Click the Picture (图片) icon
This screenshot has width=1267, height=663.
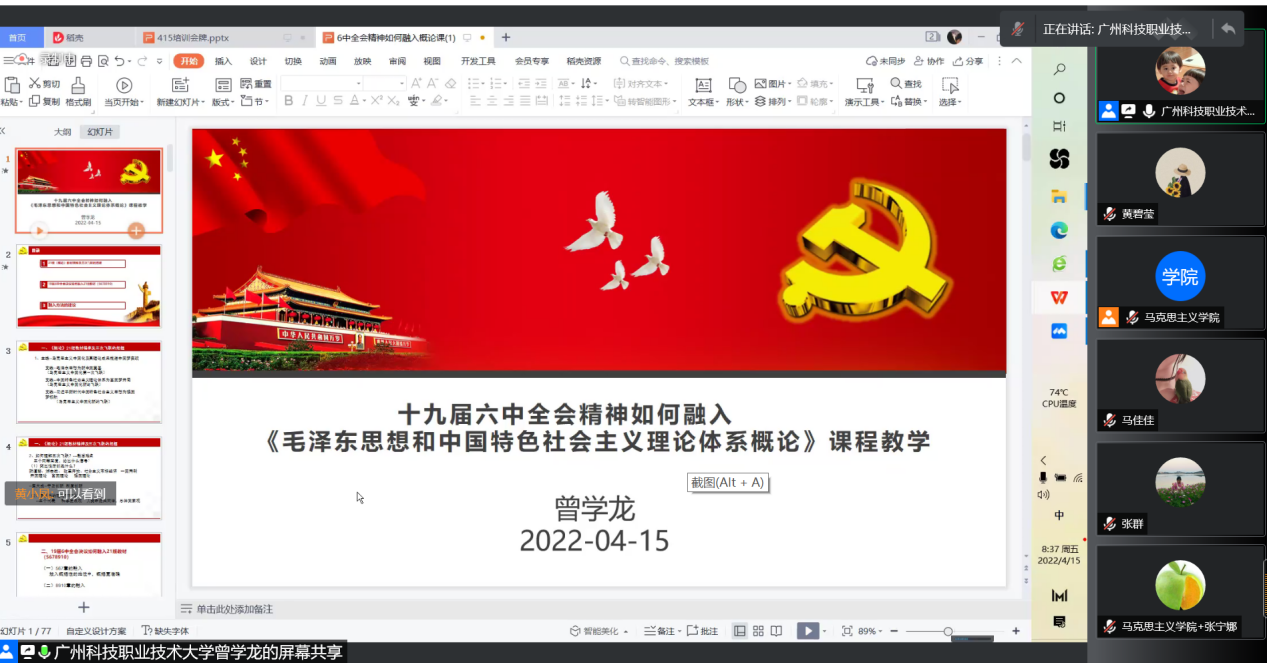pyautogui.click(x=759, y=84)
